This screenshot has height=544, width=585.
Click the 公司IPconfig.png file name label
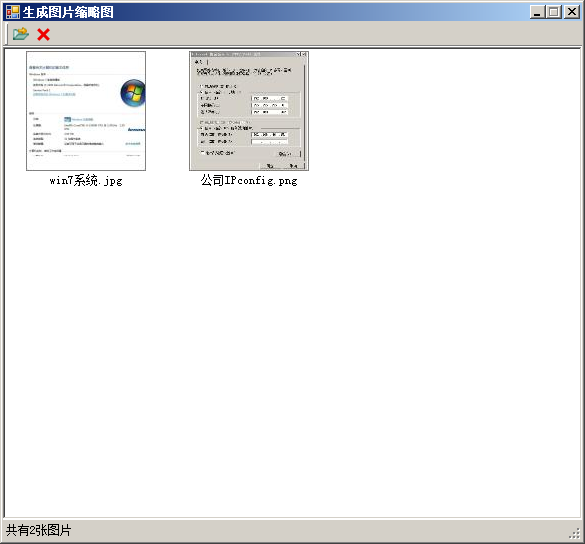click(x=249, y=181)
